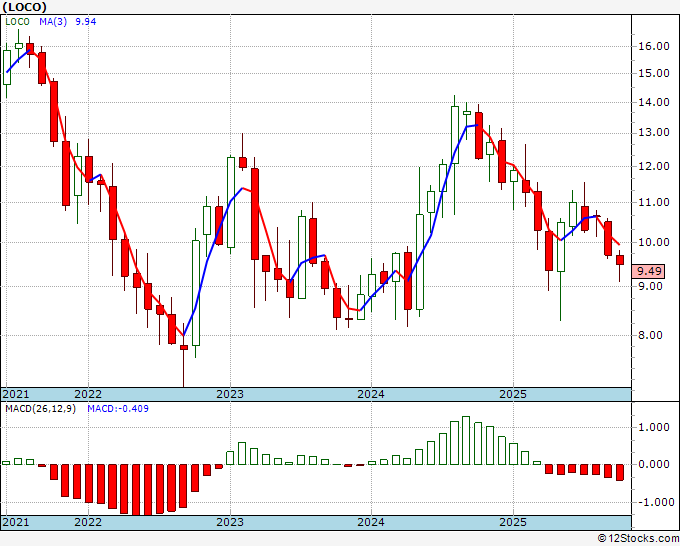This screenshot has height=546, width=680.
Task: Click the 1.000 MACD axis label
Action: pyautogui.click(x=656, y=428)
